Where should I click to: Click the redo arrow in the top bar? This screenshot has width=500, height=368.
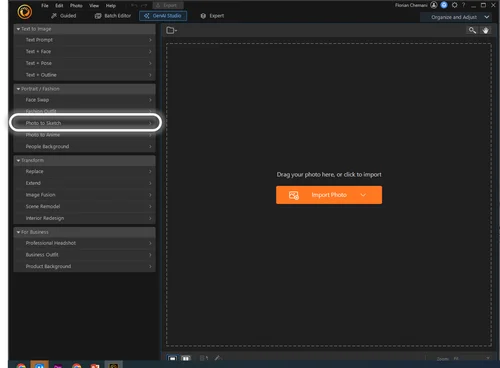144,5
